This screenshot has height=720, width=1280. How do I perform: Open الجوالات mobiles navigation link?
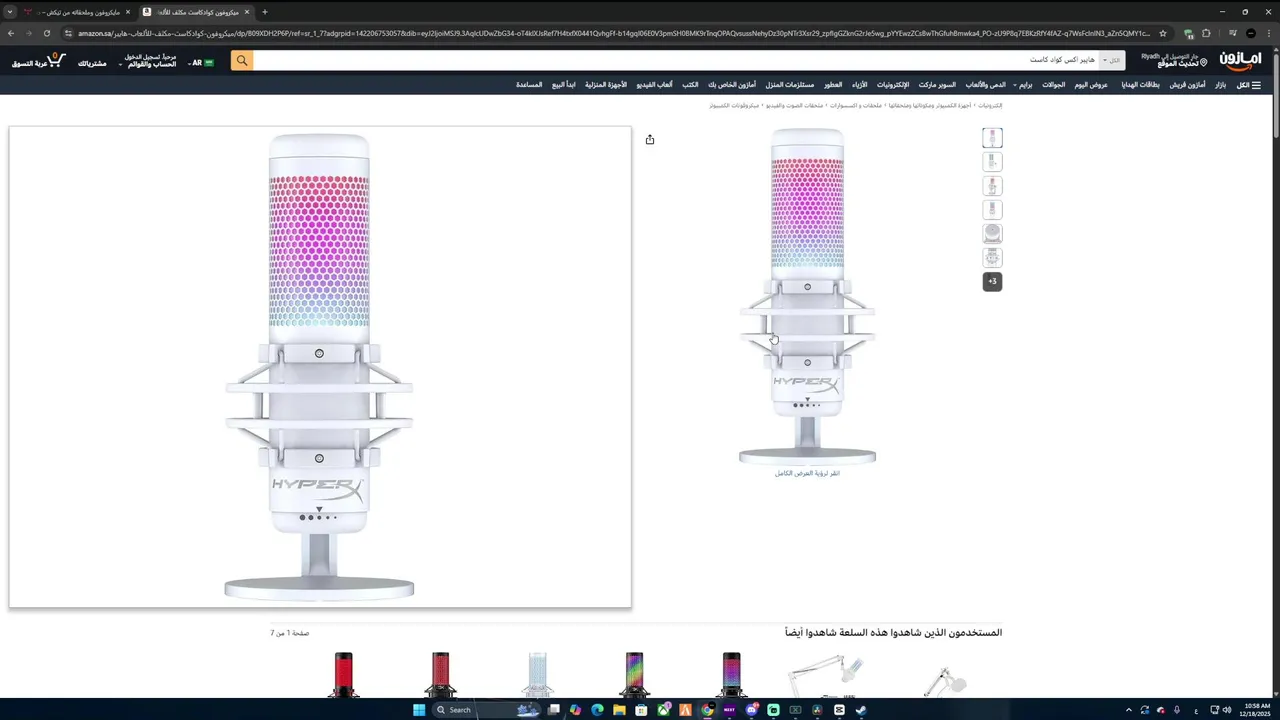point(1053,85)
